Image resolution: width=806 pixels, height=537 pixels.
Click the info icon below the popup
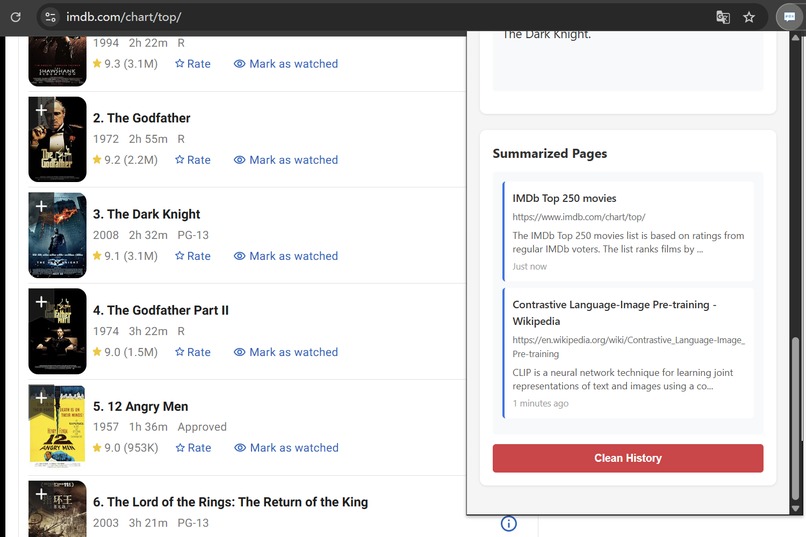(508, 524)
